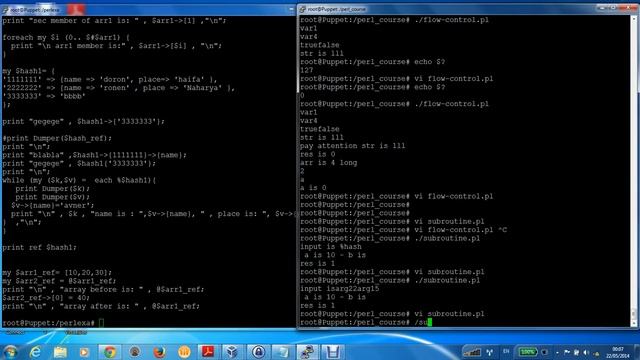Click '$v->{name}='avner';' code line
The image size is (640, 360).
53,205
